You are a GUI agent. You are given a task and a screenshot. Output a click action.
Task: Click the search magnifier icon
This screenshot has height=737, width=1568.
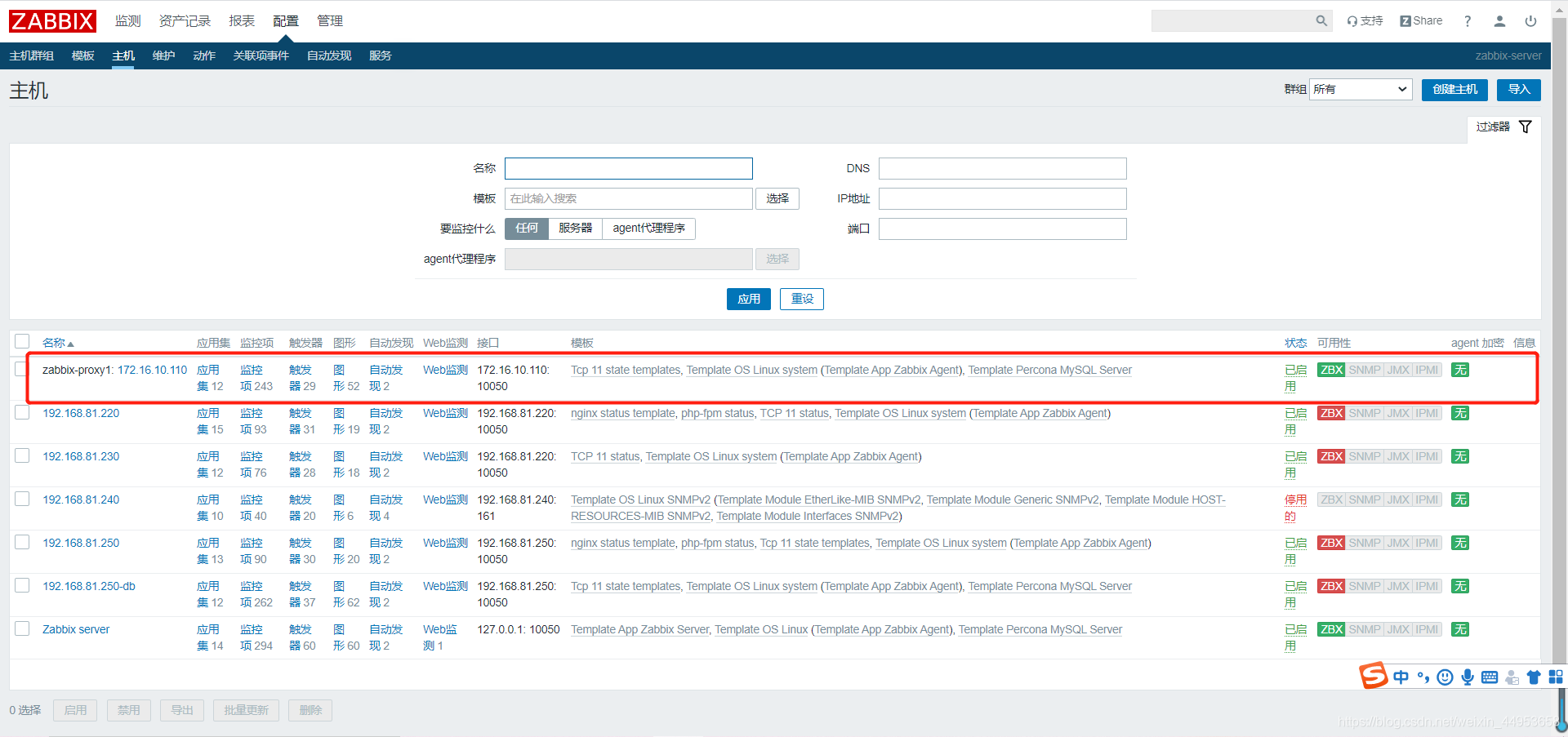1321,21
